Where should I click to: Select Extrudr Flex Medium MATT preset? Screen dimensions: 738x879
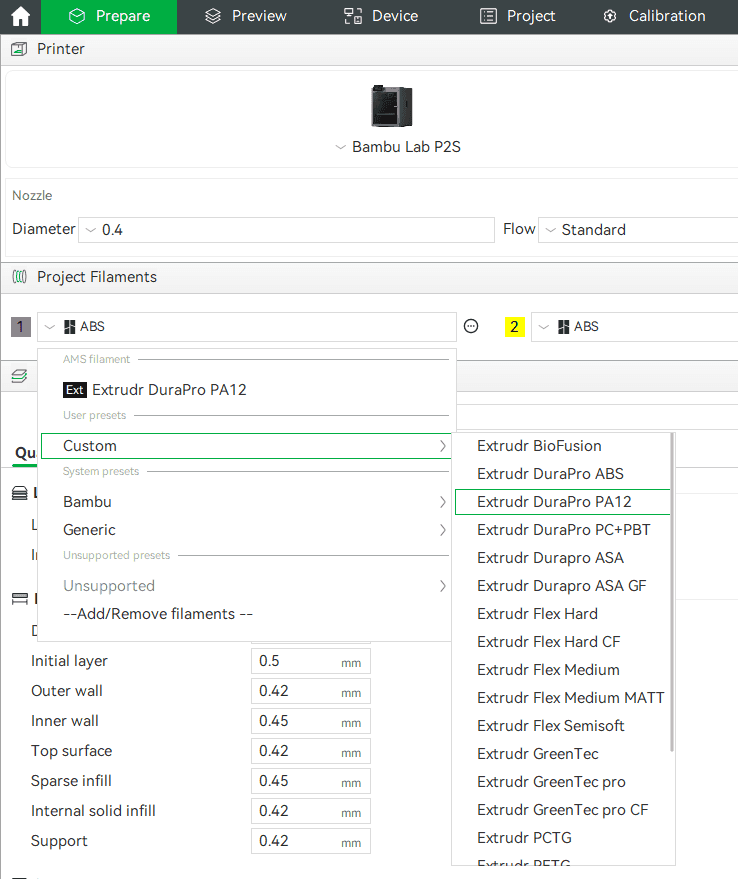tap(562, 698)
